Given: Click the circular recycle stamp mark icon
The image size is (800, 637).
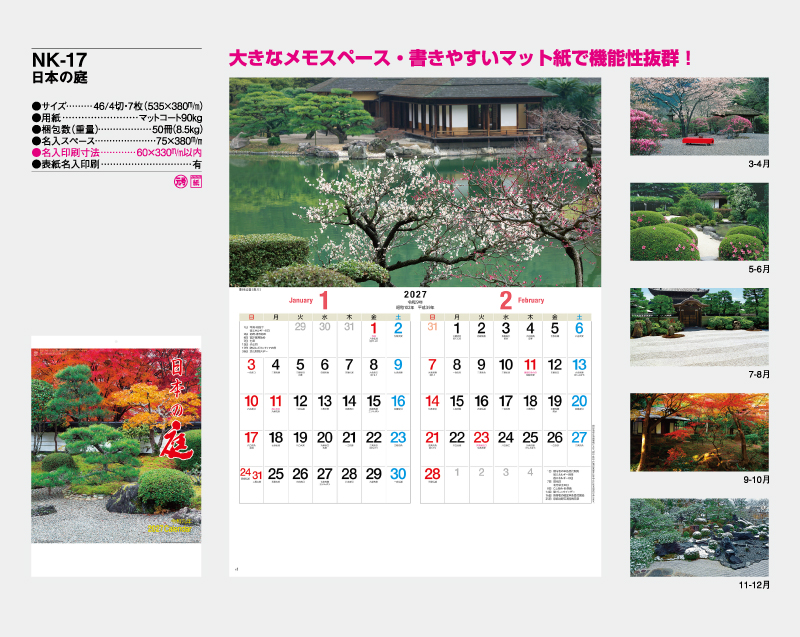Looking at the screenshot, I should click(180, 182).
